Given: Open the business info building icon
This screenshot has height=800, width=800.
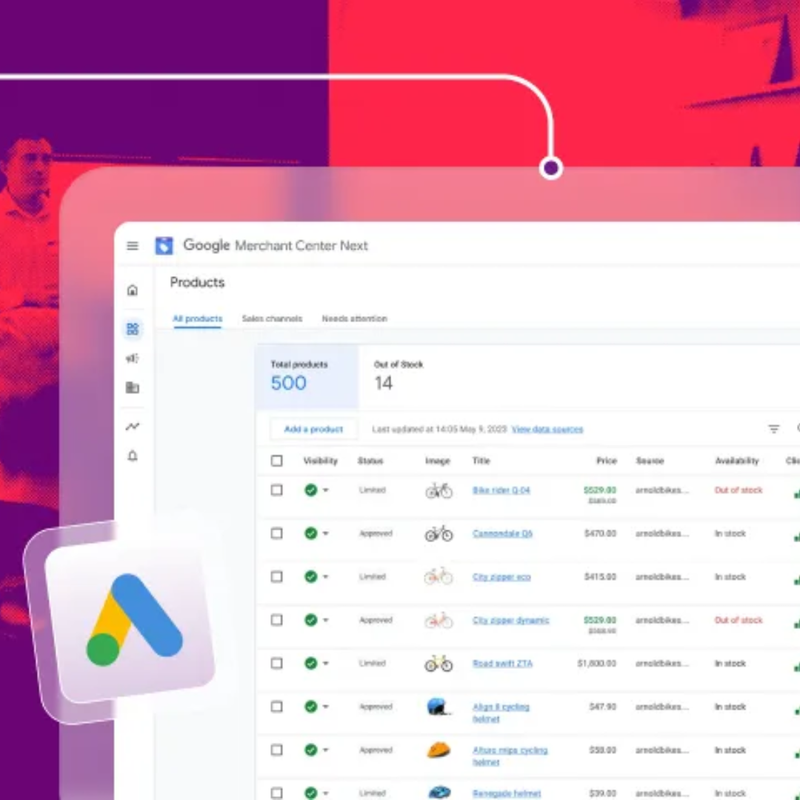Looking at the screenshot, I should click(x=133, y=387).
